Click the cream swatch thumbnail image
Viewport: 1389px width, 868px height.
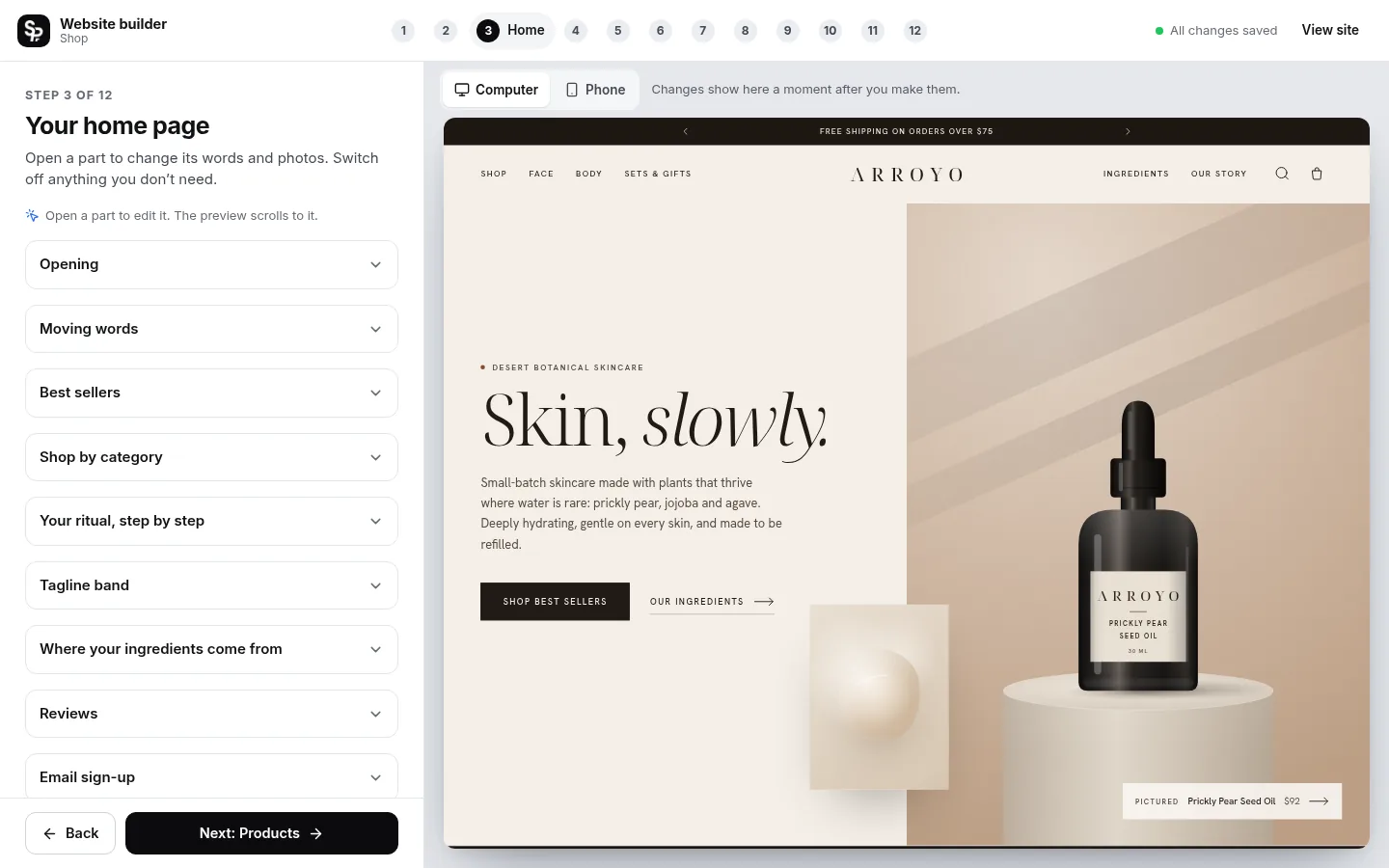tap(879, 697)
